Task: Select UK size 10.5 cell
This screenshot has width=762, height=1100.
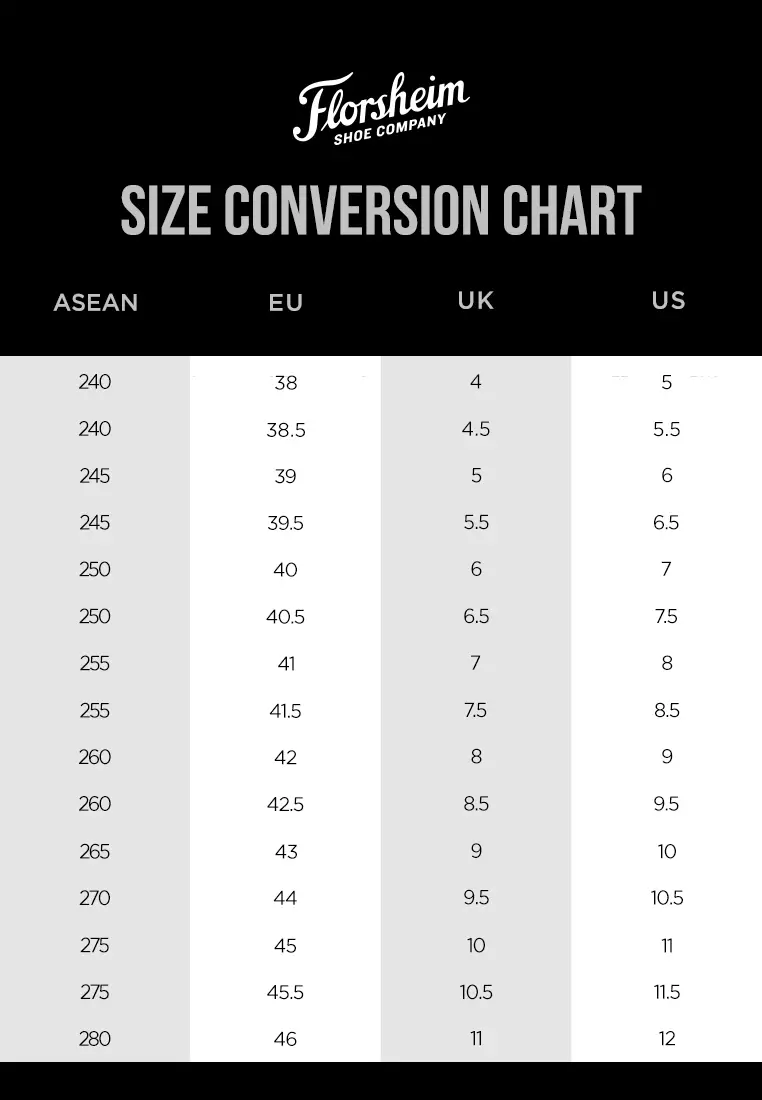Action: pyautogui.click(x=476, y=992)
